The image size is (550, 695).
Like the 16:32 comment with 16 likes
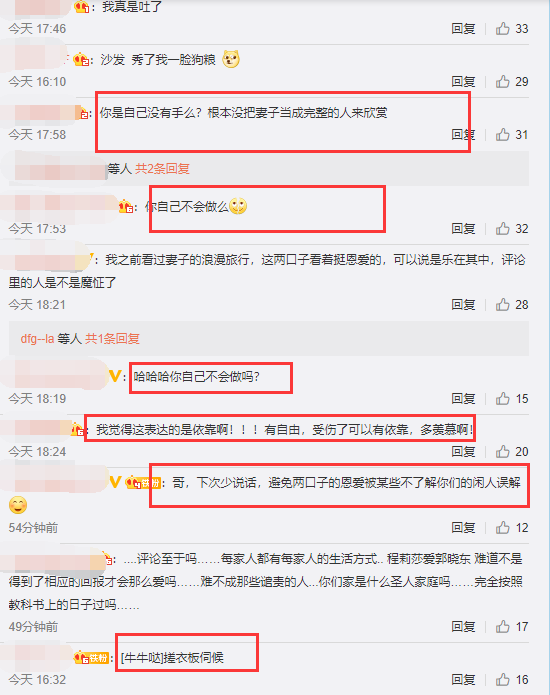[x=503, y=679]
